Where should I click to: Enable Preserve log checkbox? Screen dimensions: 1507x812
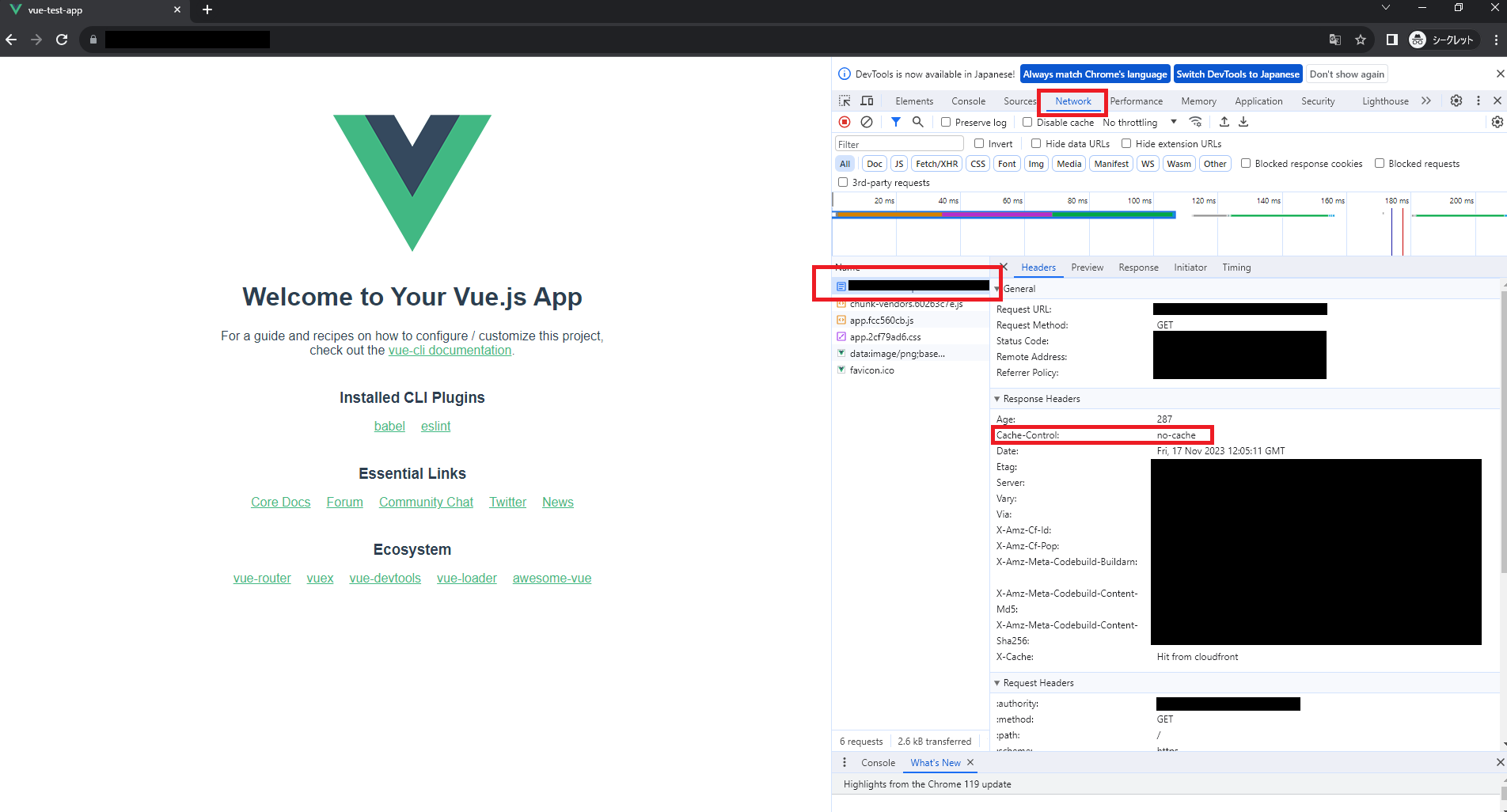946,122
